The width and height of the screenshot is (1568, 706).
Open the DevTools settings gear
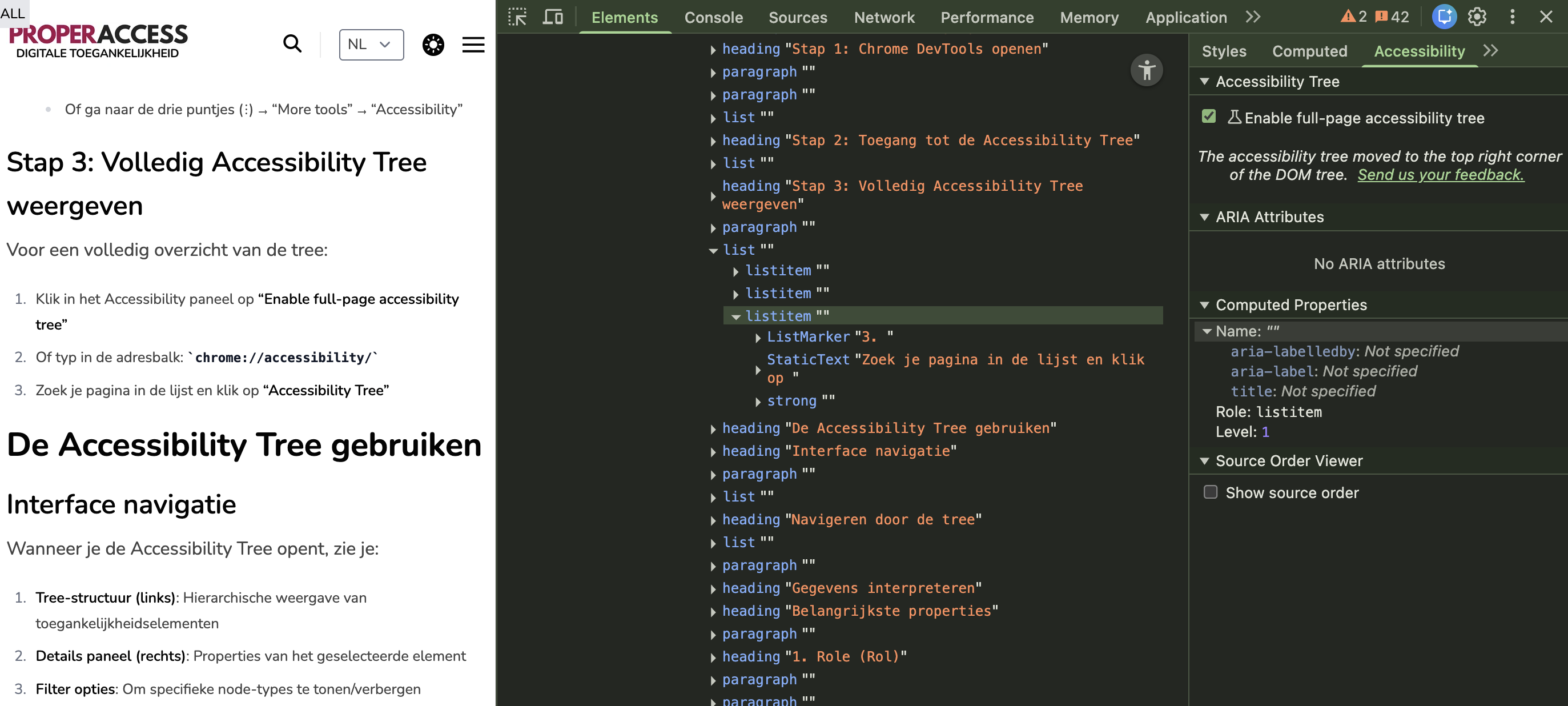tap(1477, 17)
